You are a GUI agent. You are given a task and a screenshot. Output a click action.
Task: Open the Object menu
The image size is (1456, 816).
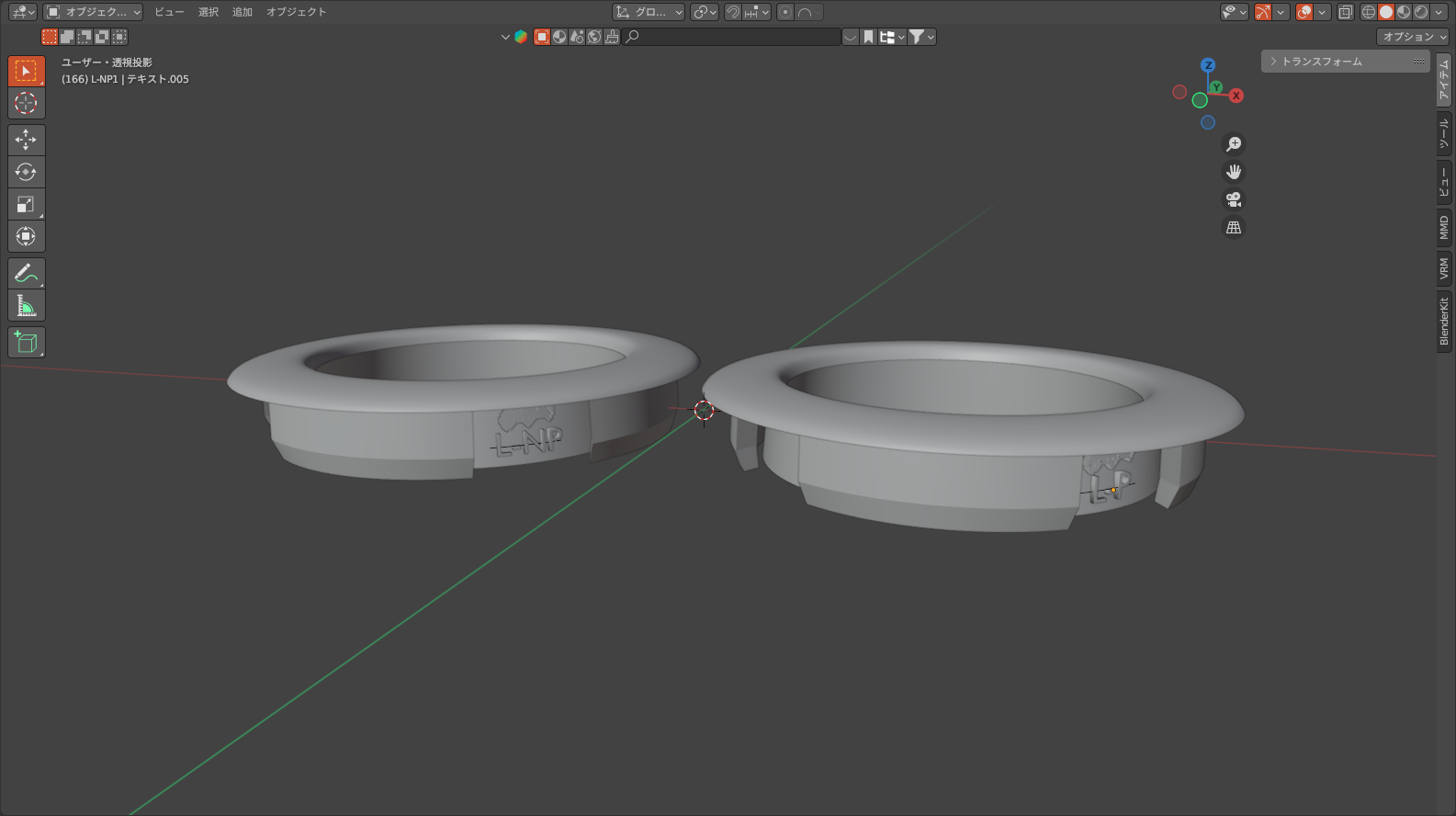(296, 12)
